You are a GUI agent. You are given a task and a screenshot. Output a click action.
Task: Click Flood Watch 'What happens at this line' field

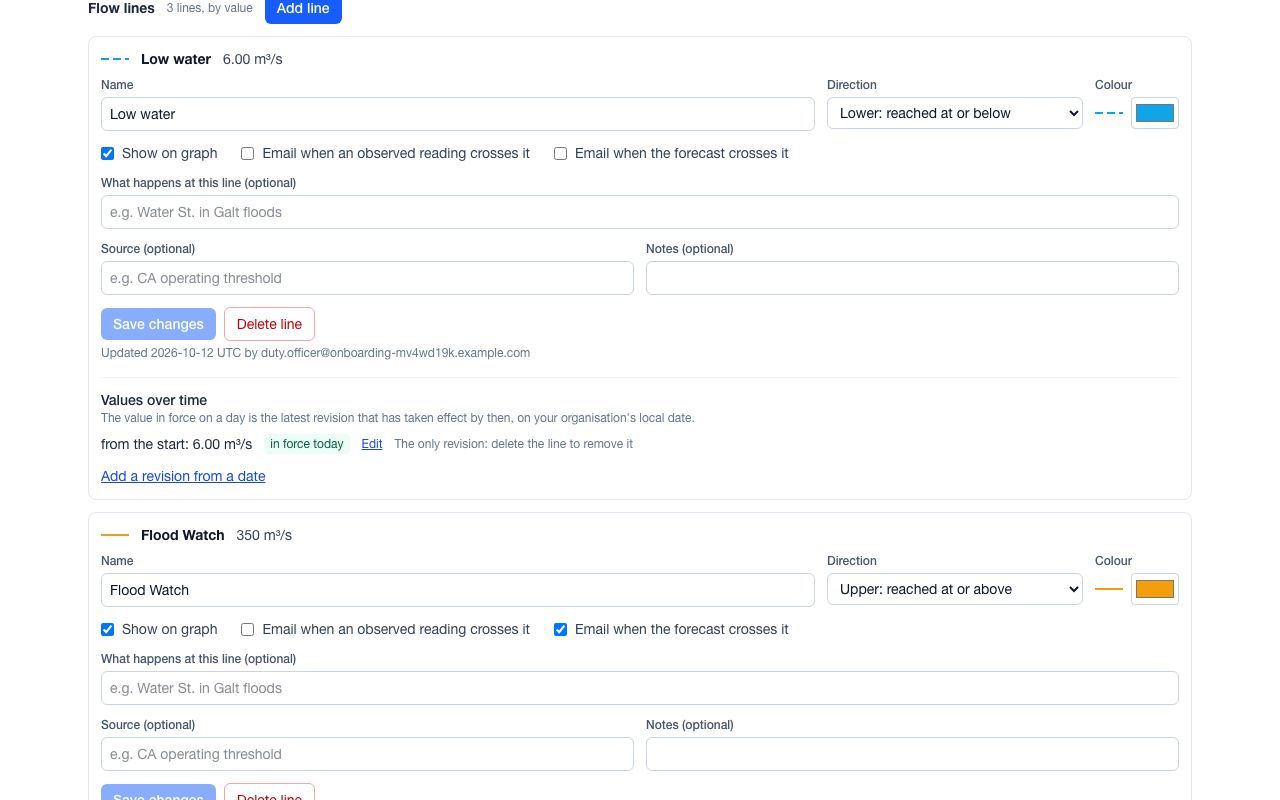pyautogui.click(x=640, y=688)
